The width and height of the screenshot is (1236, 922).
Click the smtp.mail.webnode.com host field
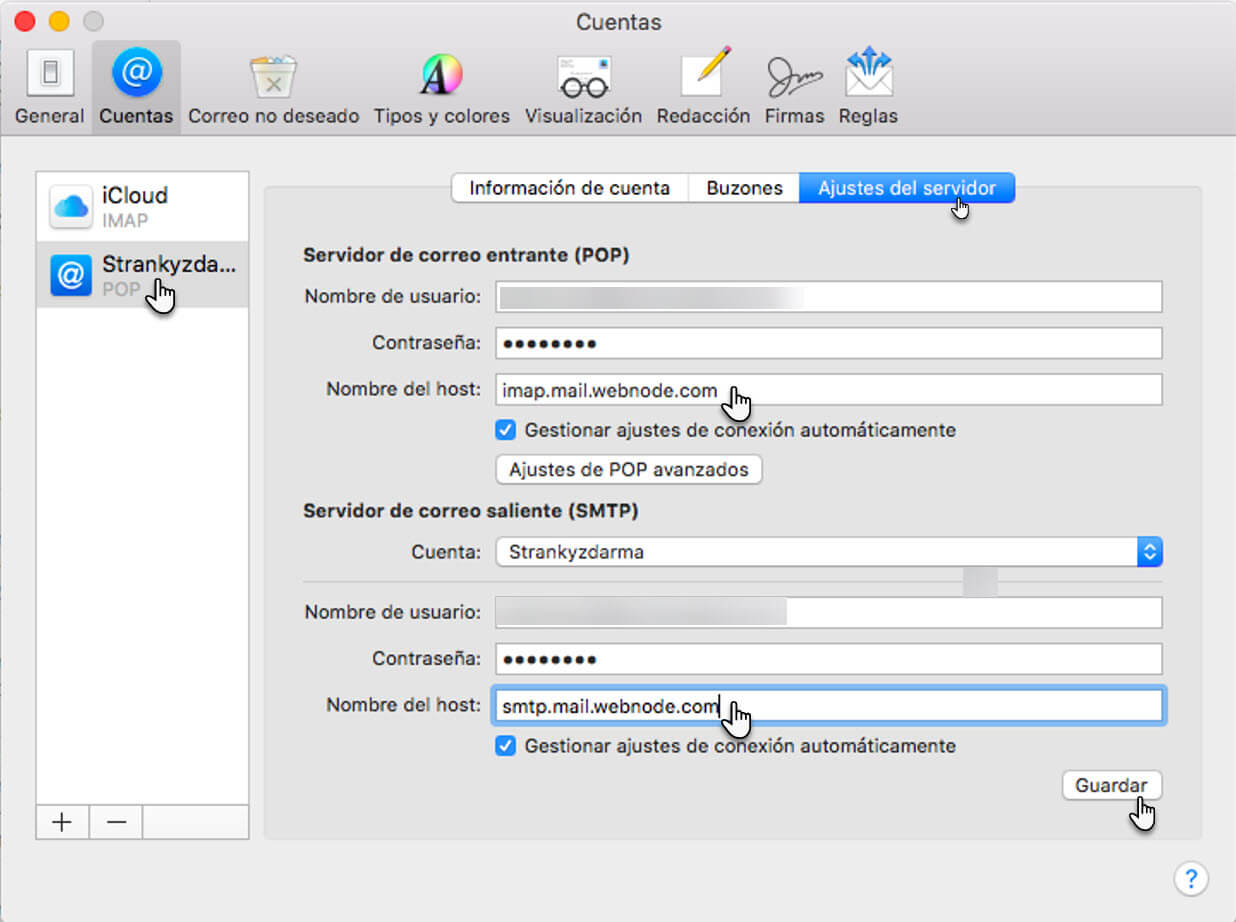click(829, 706)
